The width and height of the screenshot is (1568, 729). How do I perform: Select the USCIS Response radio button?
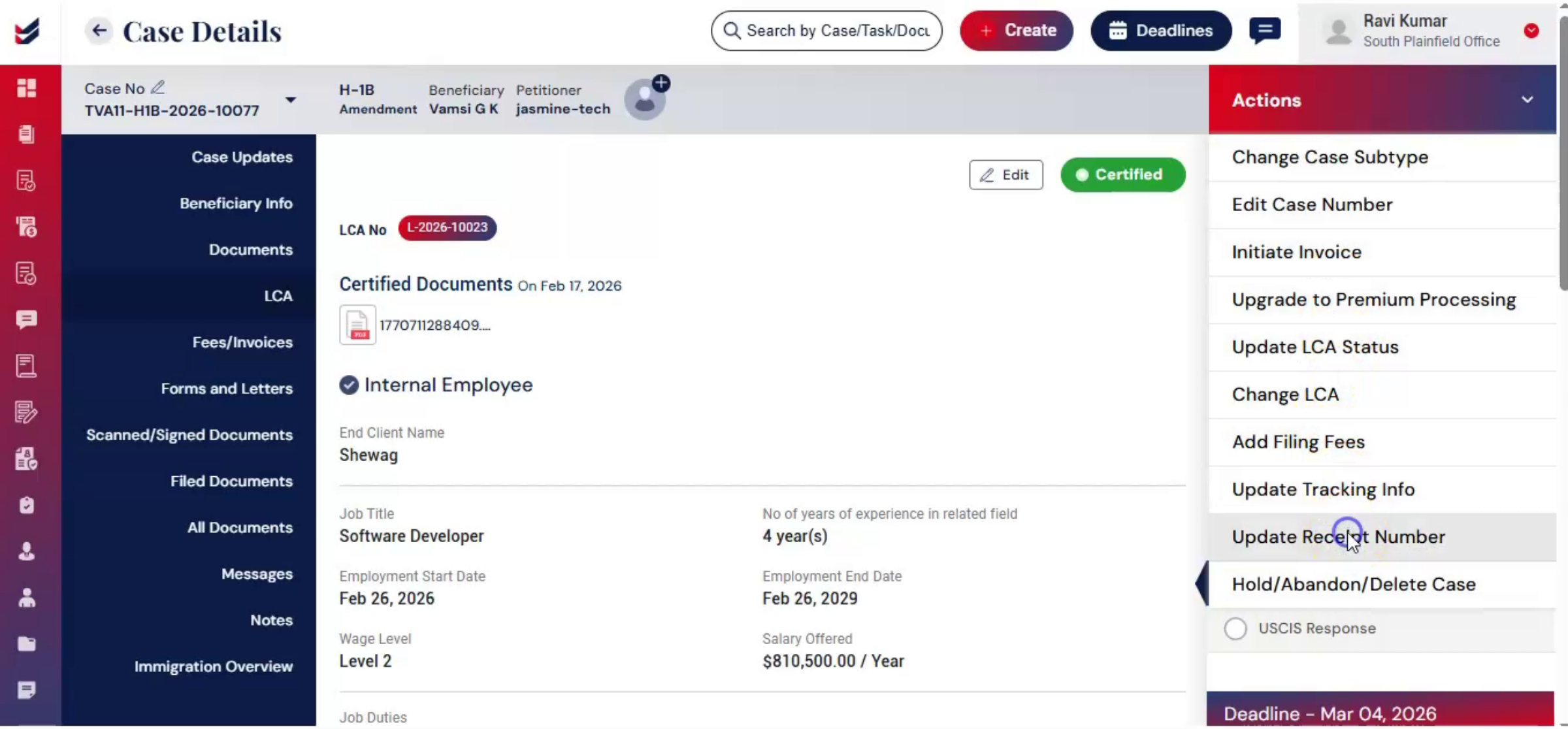click(x=1235, y=628)
